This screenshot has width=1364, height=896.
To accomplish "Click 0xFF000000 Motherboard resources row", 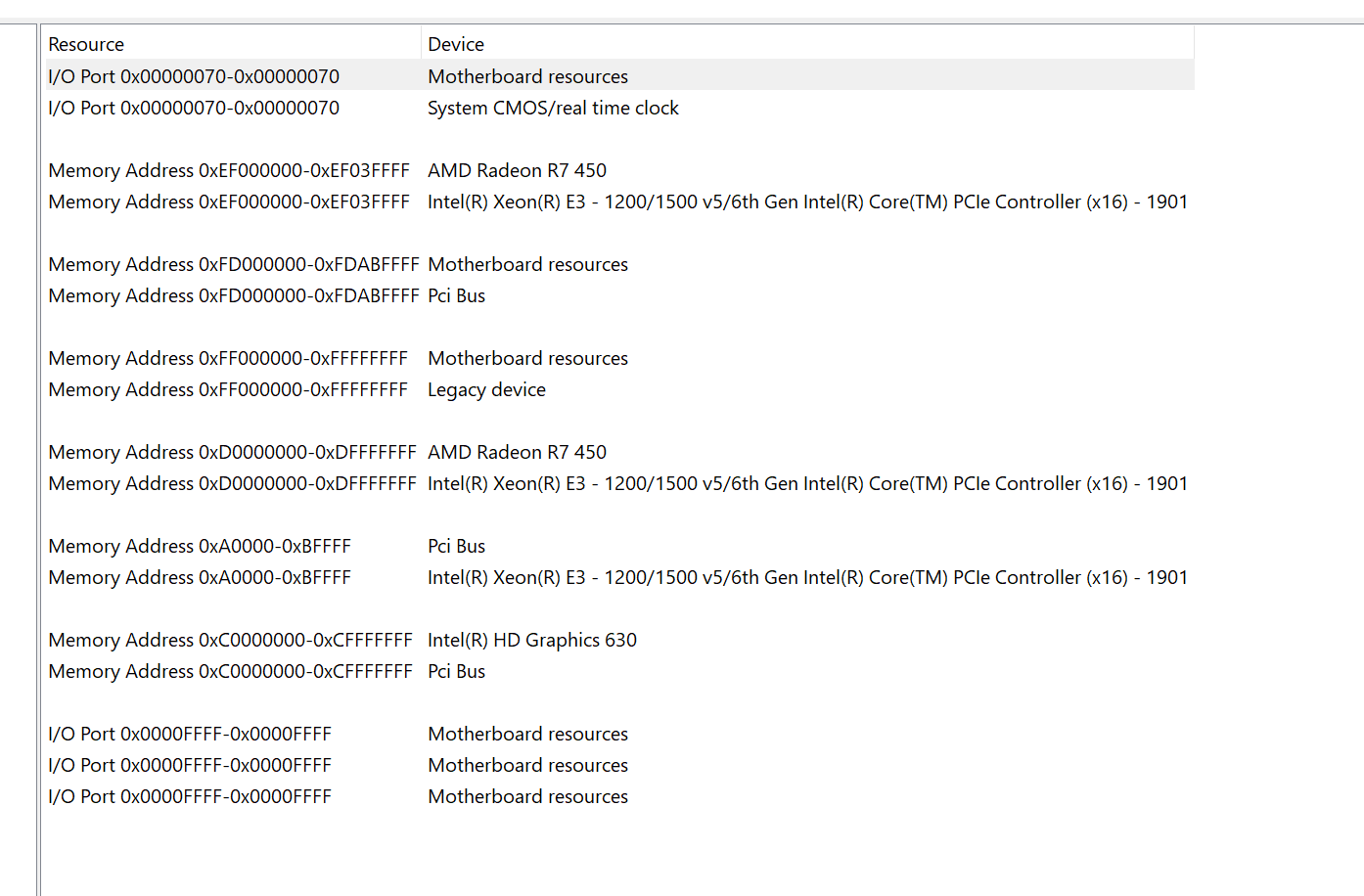I will coord(228,358).
